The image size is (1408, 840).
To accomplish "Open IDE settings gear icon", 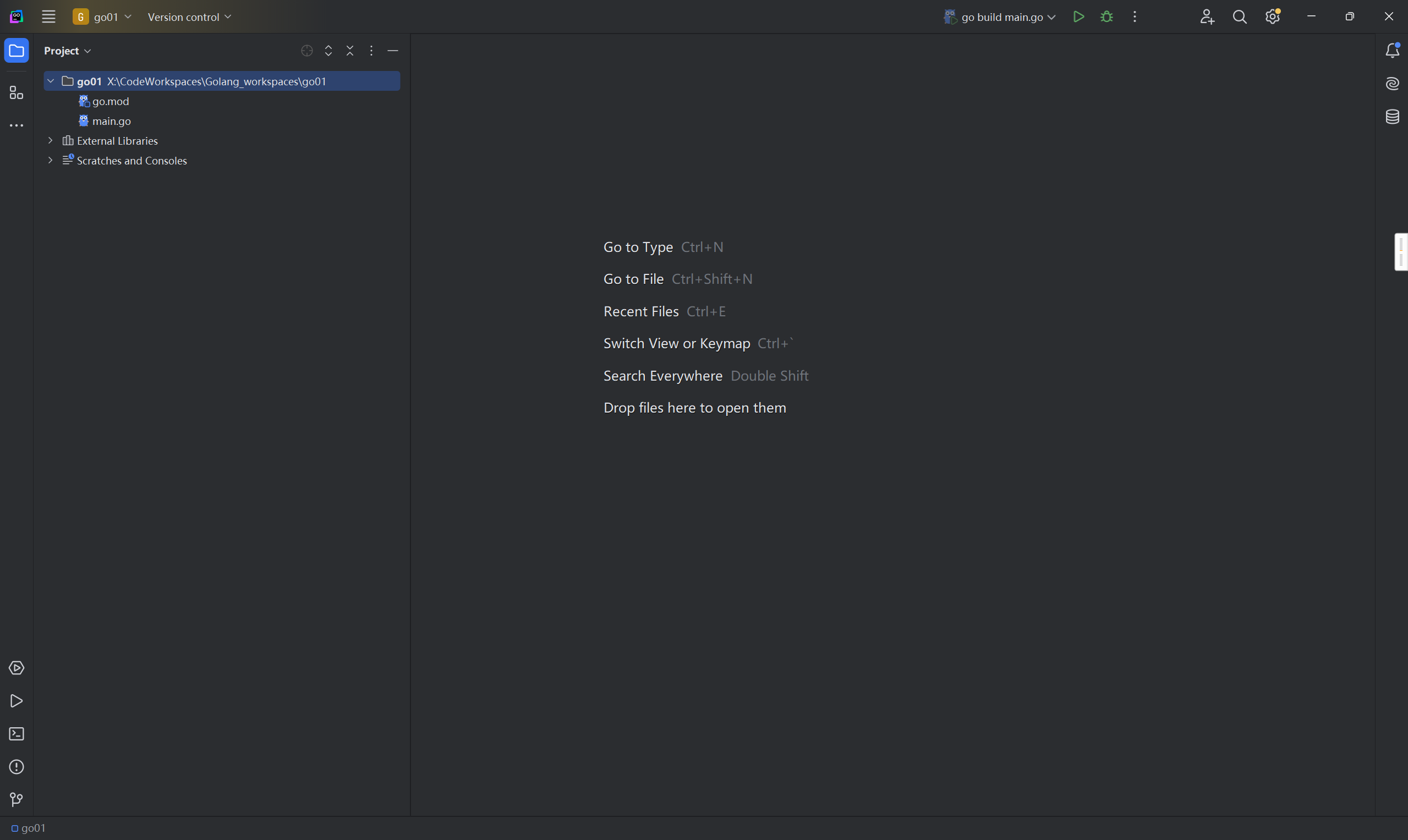I will coord(1272,17).
